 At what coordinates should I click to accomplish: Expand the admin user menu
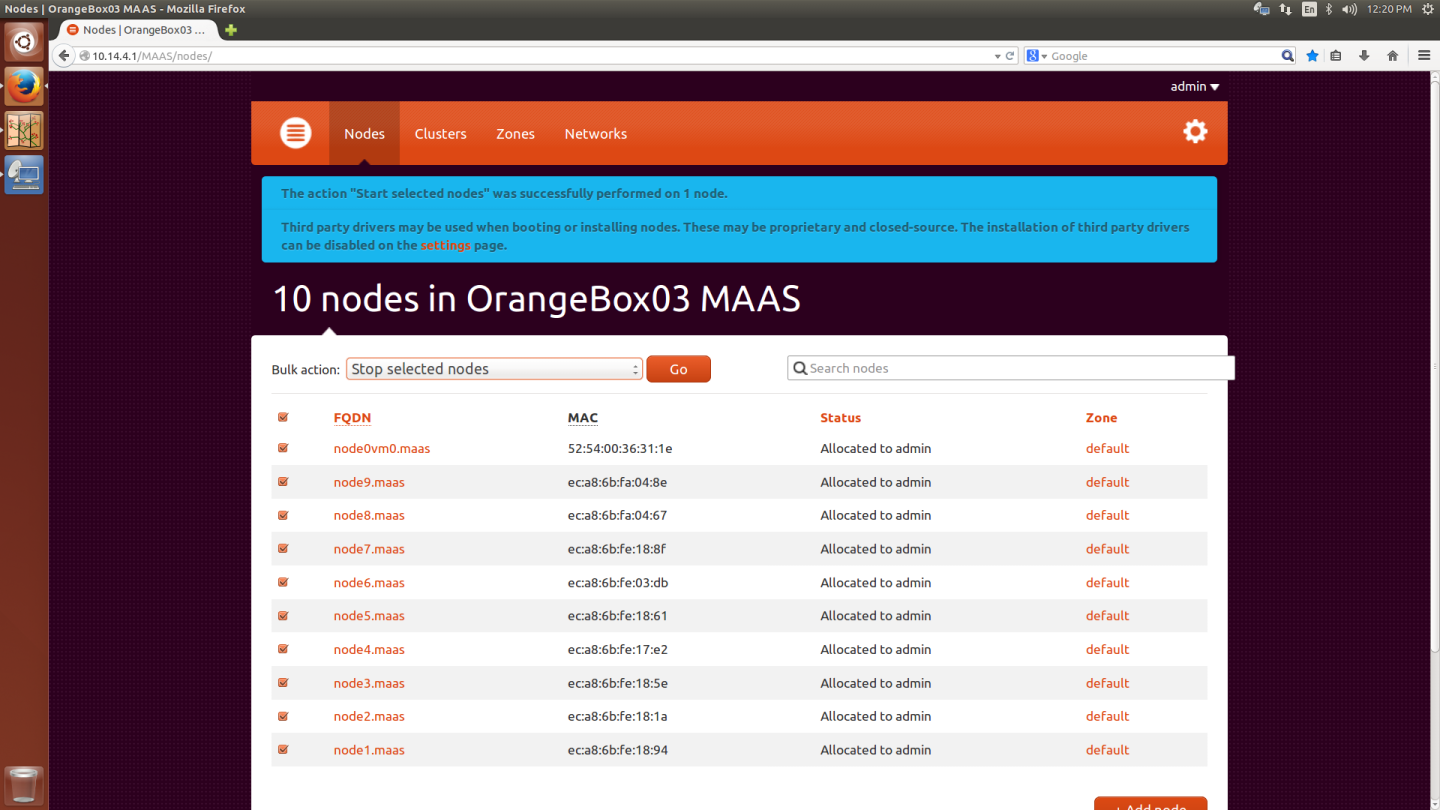[x=1195, y=86]
